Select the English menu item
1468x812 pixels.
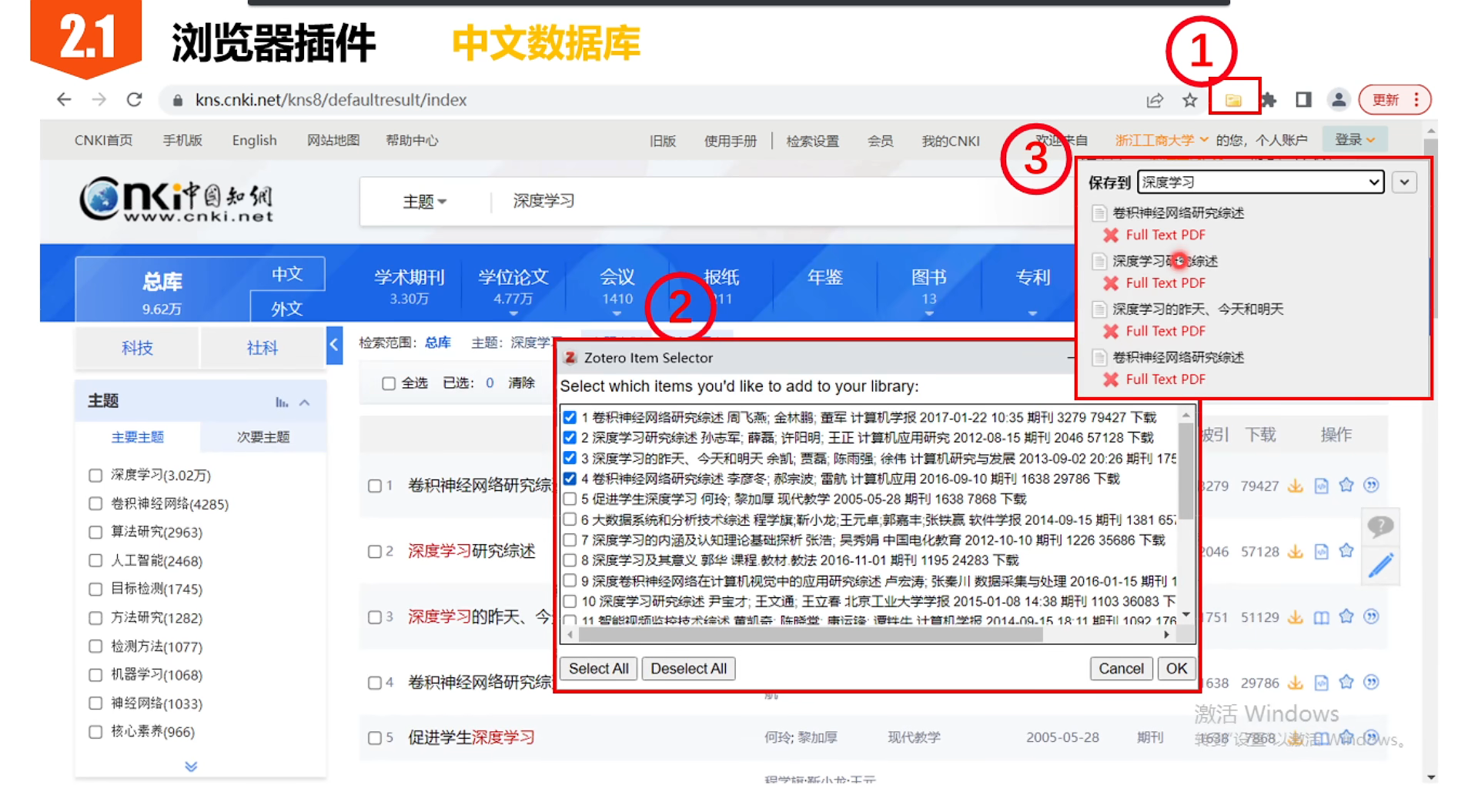(254, 139)
